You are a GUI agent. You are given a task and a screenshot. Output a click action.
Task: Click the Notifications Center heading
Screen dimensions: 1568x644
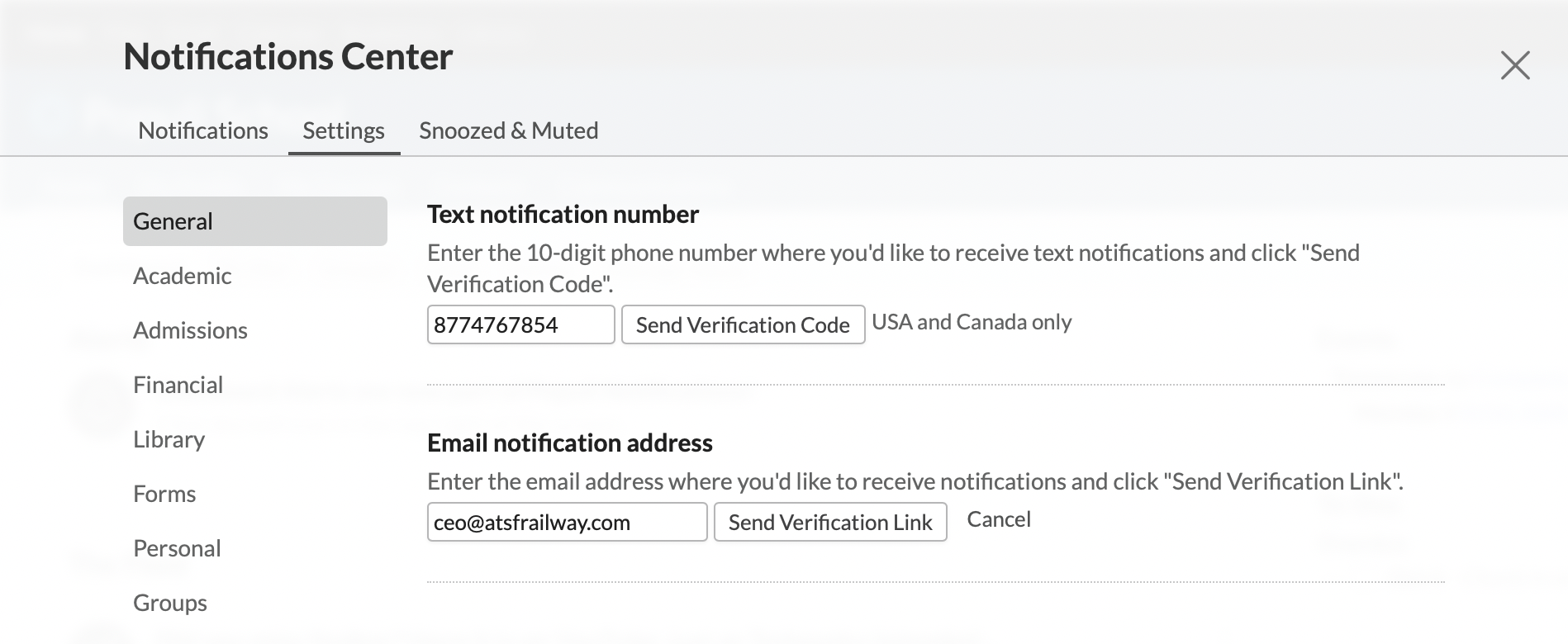(288, 57)
